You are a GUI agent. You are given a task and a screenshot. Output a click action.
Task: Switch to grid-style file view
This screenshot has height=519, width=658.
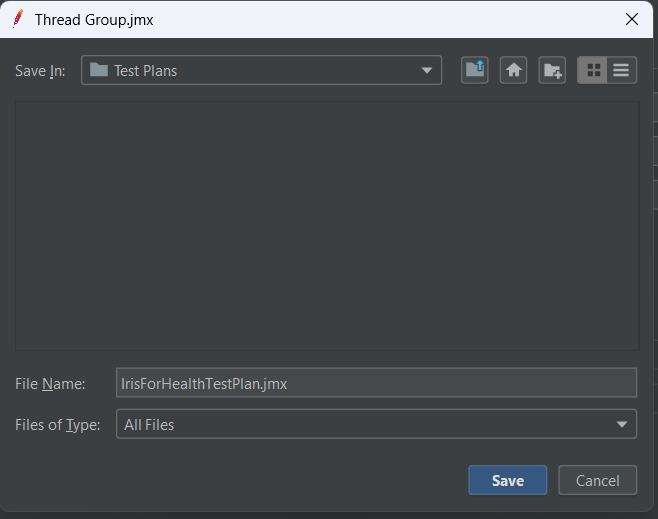click(593, 70)
